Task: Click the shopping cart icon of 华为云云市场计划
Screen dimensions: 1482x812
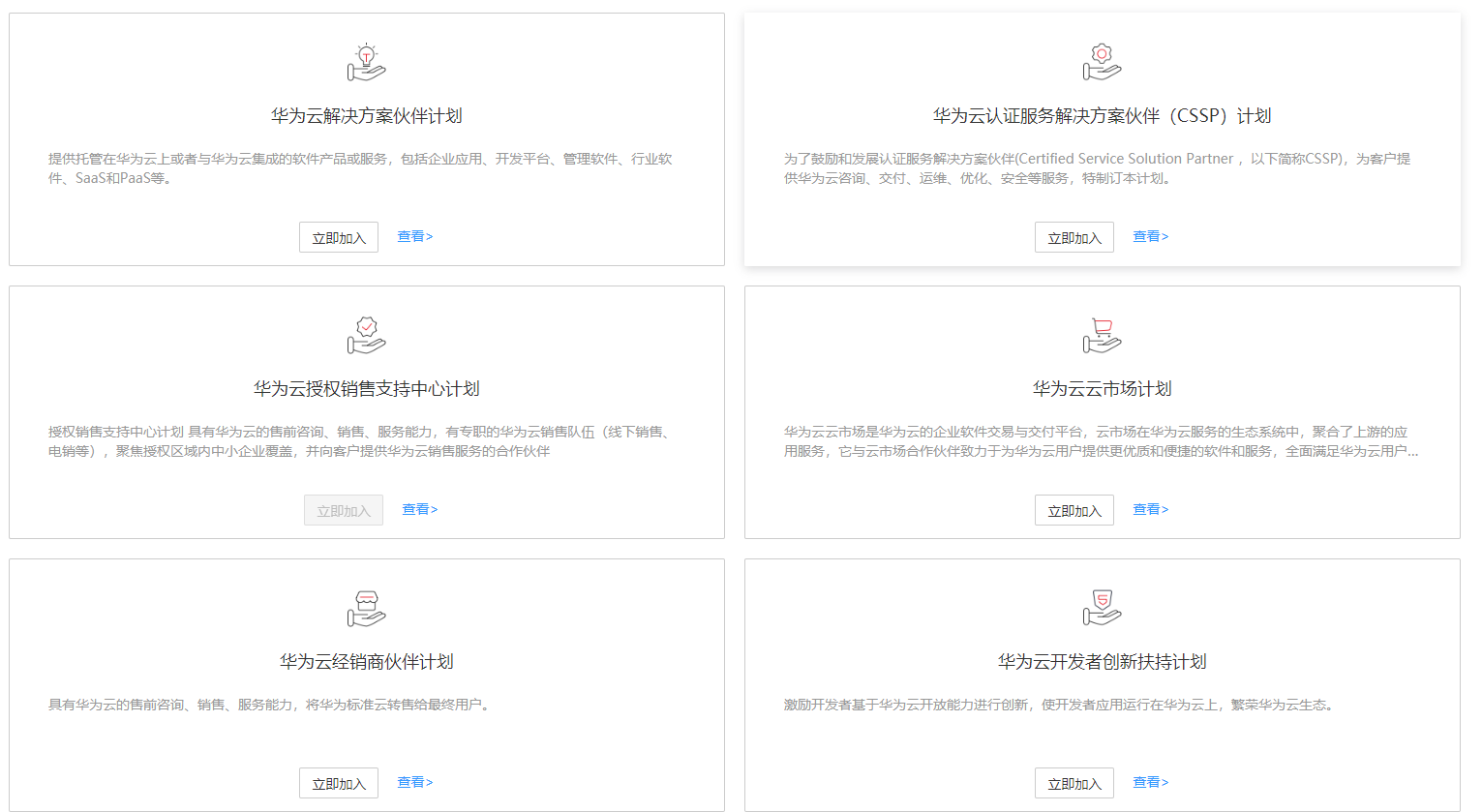Action: click(1103, 335)
